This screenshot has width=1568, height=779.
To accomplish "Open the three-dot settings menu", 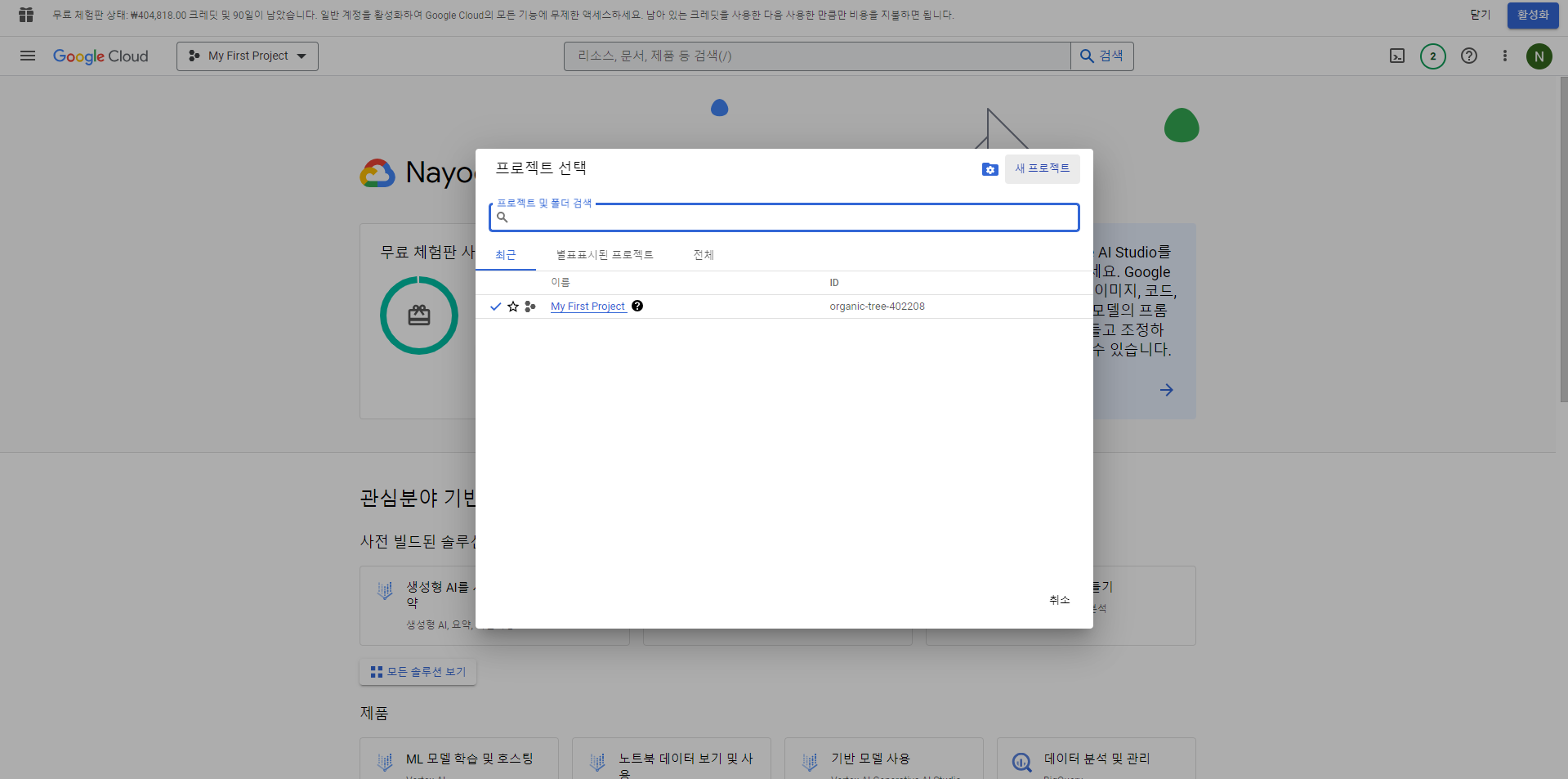I will point(1505,56).
